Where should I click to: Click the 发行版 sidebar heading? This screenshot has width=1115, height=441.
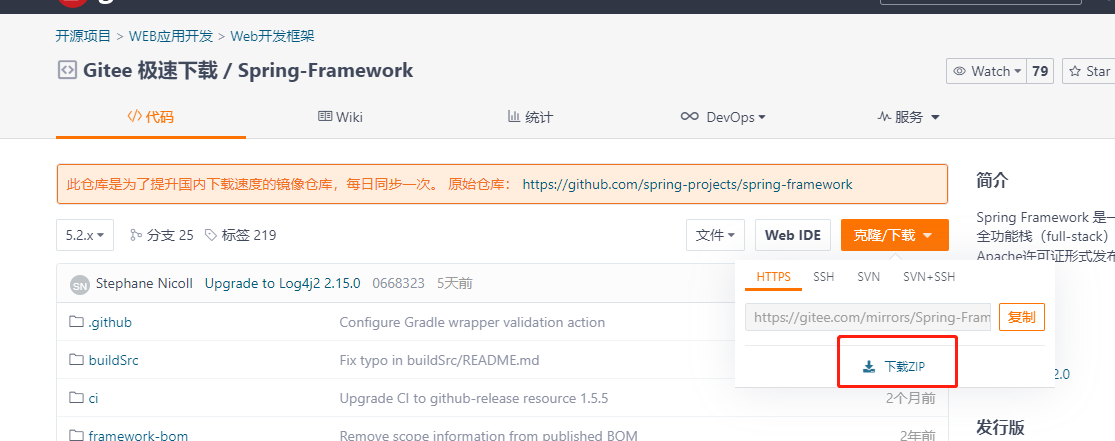[x=1001, y=427]
